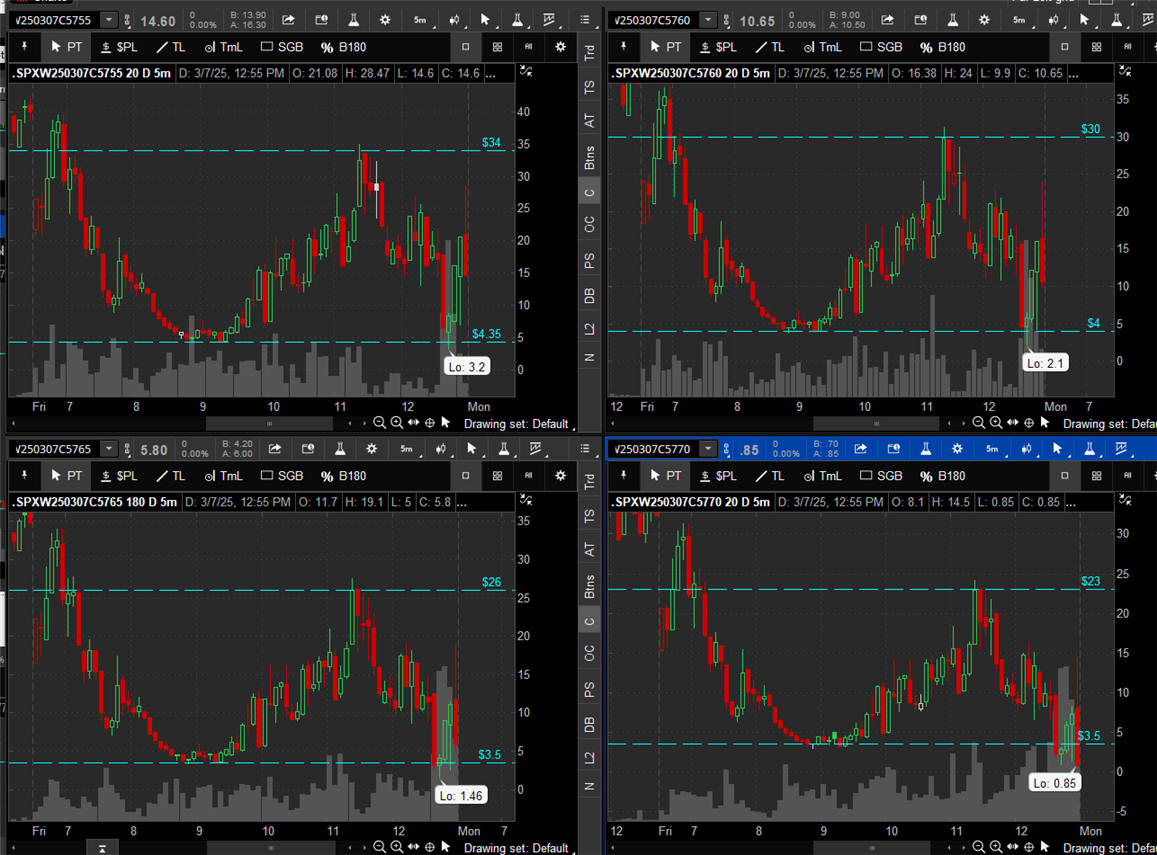Click the share icon in the C5755 chart toolbar
Viewport: 1157px width, 855px height.
point(289,20)
